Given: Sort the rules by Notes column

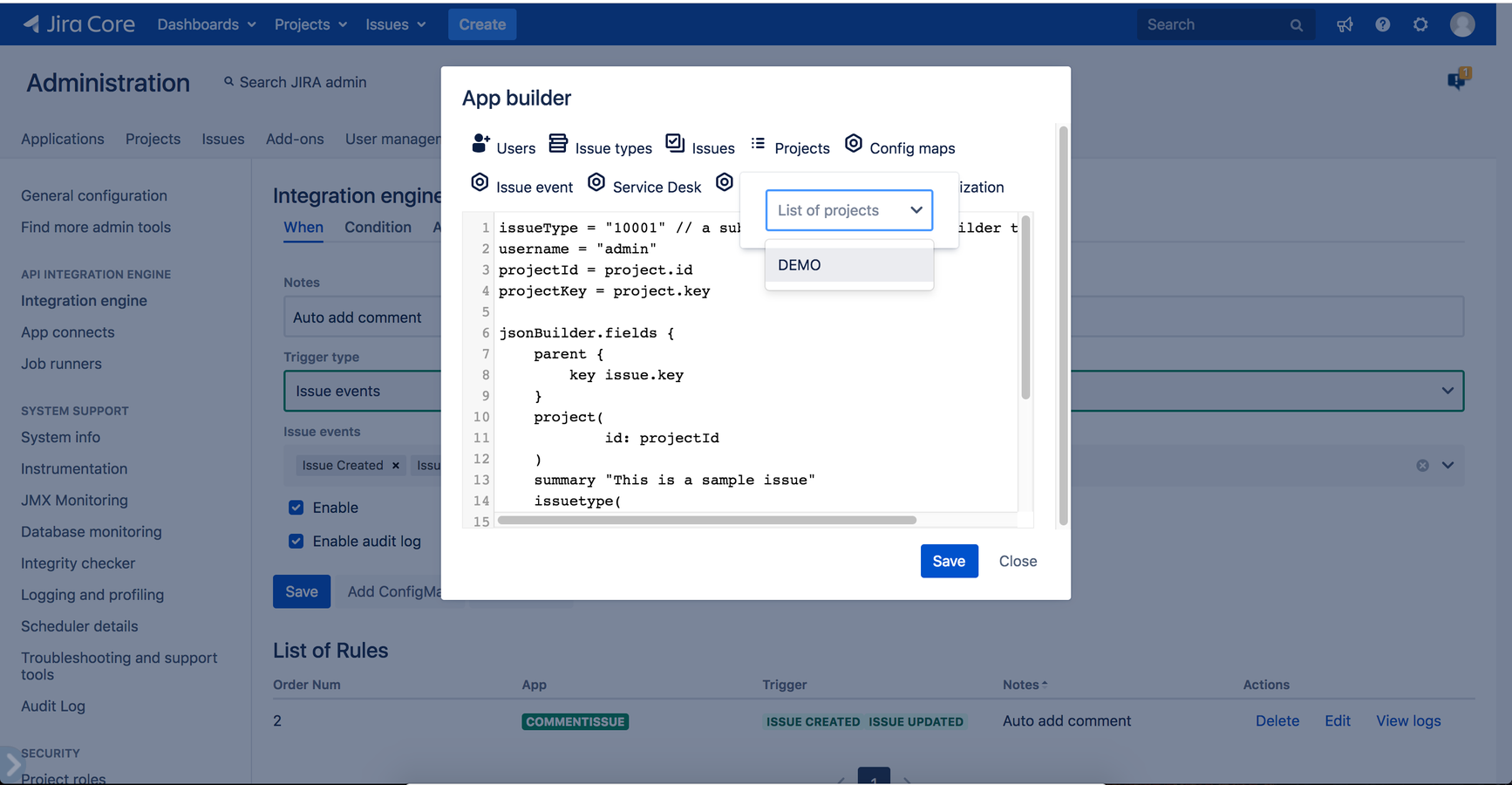Looking at the screenshot, I should click(1025, 685).
